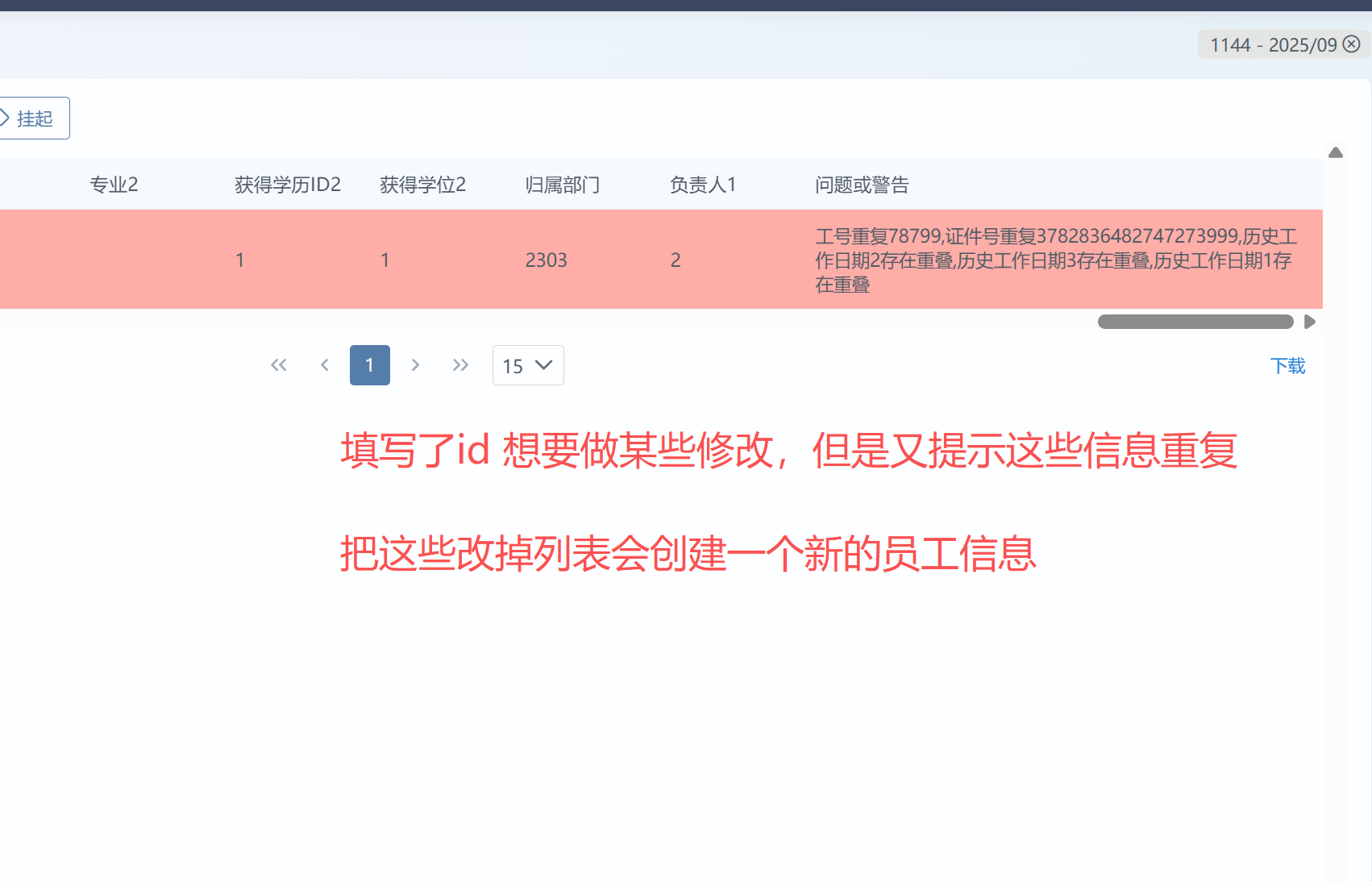Open the page size dropdown showing 15

(x=527, y=365)
